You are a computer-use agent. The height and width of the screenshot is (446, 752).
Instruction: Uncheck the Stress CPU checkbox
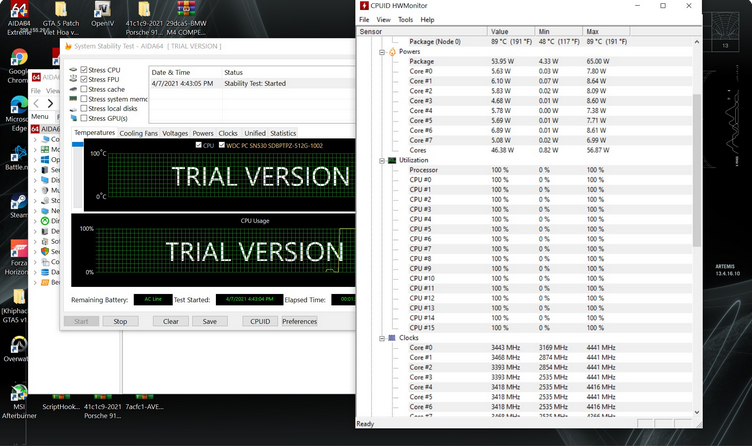pyautogui.click(x=84, y=69)
